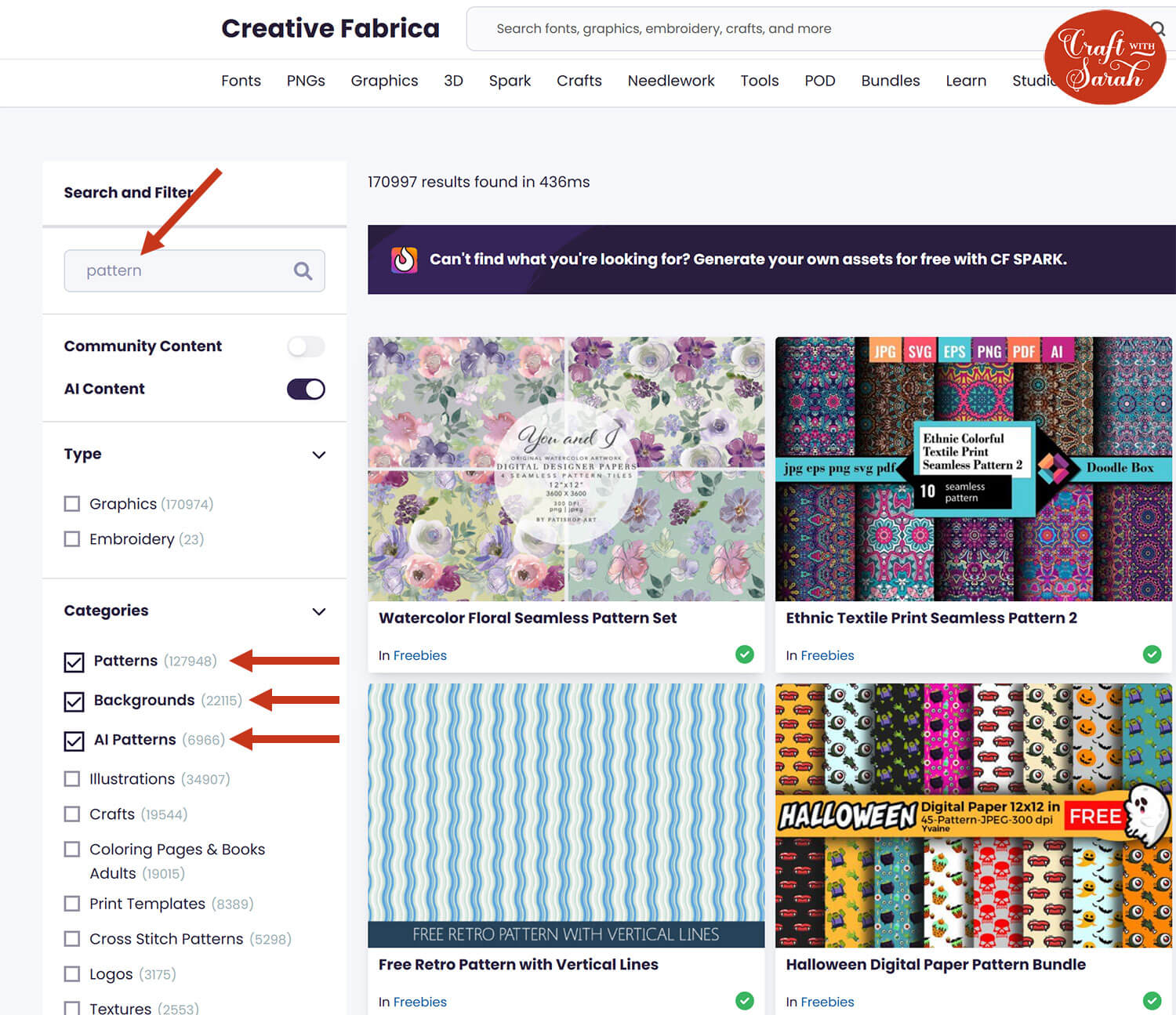Click Freebies link under Free Retro Pattern card
1176x1015 pixels.
tap(420, 1002)
